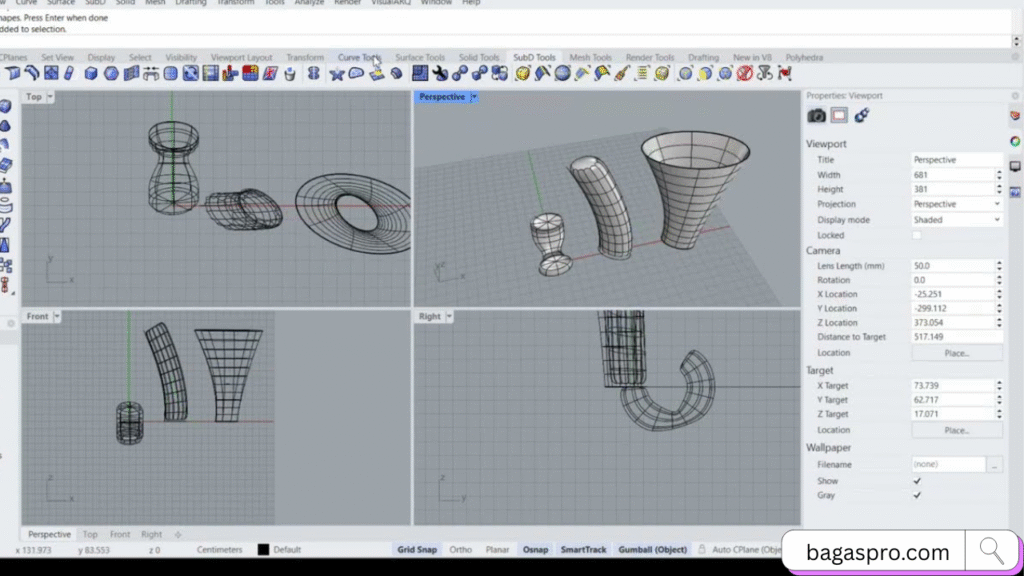Enable Grid Snap in the status bar
The width and height of the screenshot is (1024, 576).
tap(417, 549)
